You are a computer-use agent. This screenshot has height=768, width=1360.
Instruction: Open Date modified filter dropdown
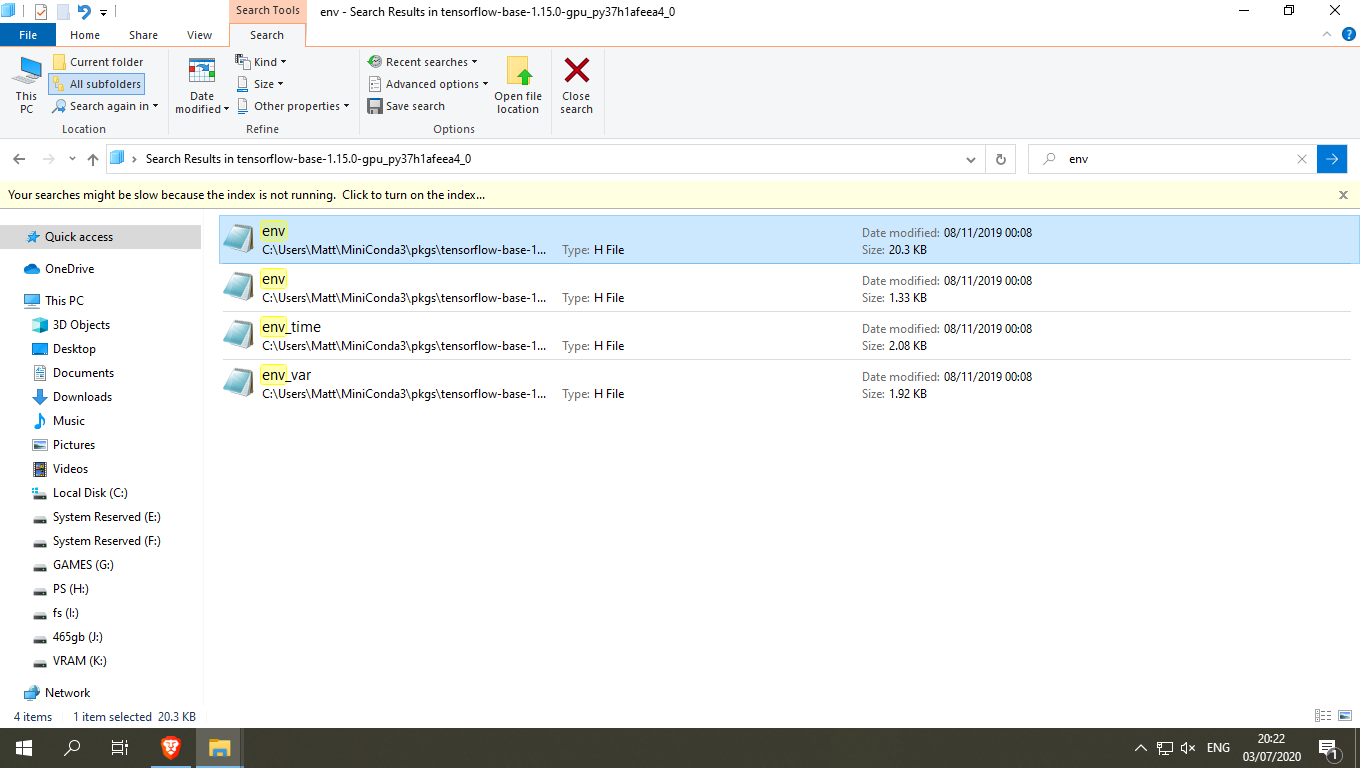point(202,85)
